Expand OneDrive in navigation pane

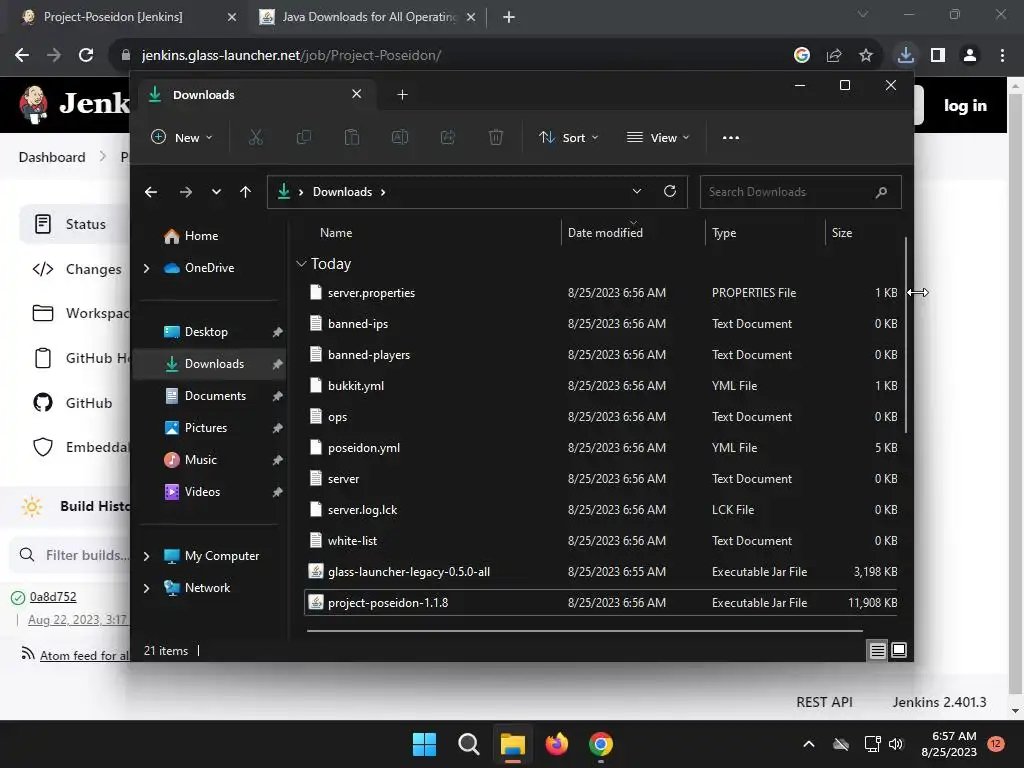tap(146, 268)
